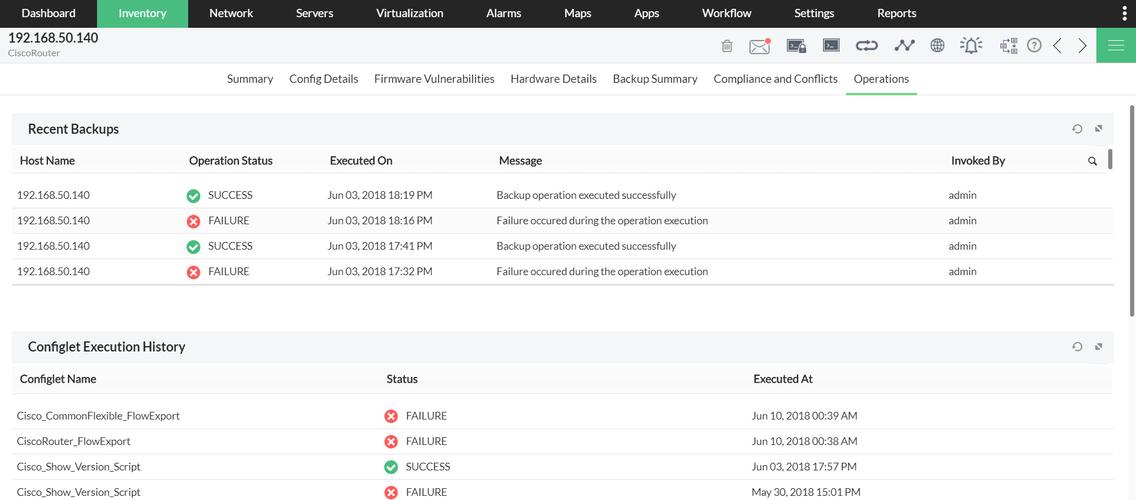Image resolution: width=1136 pixels, height=500 pixels.
Task: Click the sync loop arrows icon
Action: [x=866, y=46]
